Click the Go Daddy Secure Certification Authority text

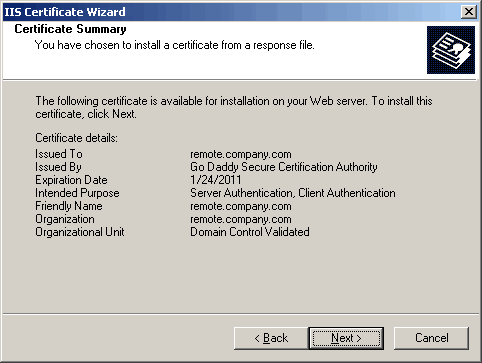pyautogui.click(x=284, y=167)
